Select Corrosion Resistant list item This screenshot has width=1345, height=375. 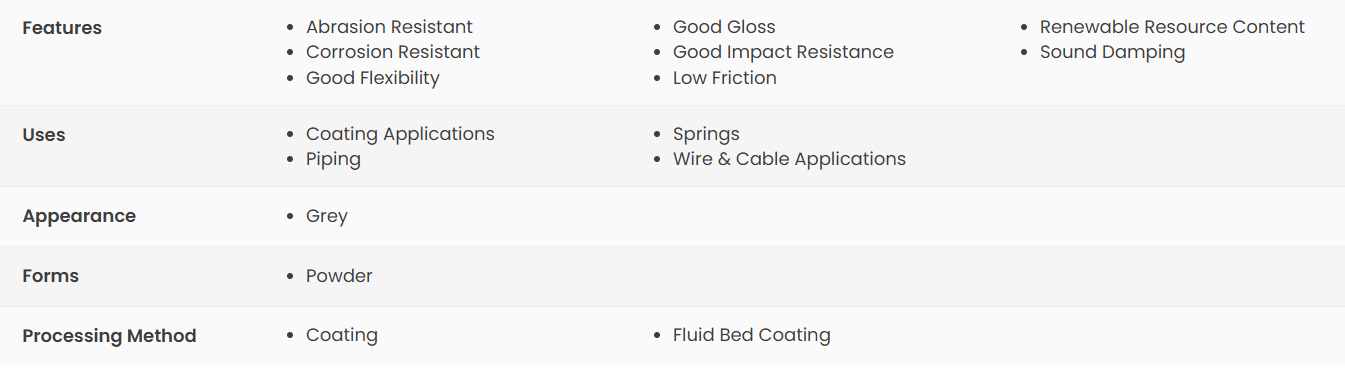(393, 52)
